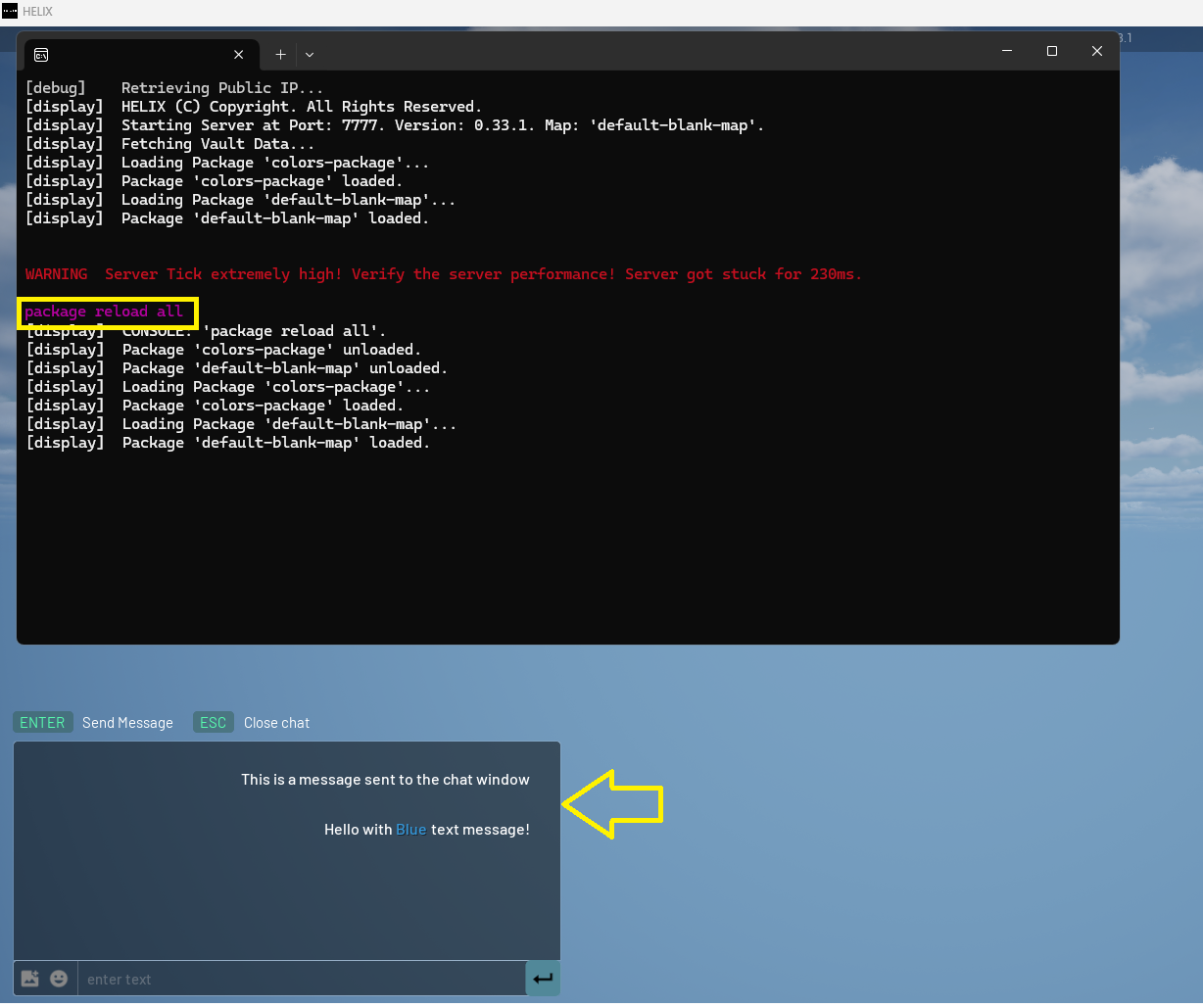Open the emoji picker in chat
1203x1008 pixels.
click(x=59, y=979)
